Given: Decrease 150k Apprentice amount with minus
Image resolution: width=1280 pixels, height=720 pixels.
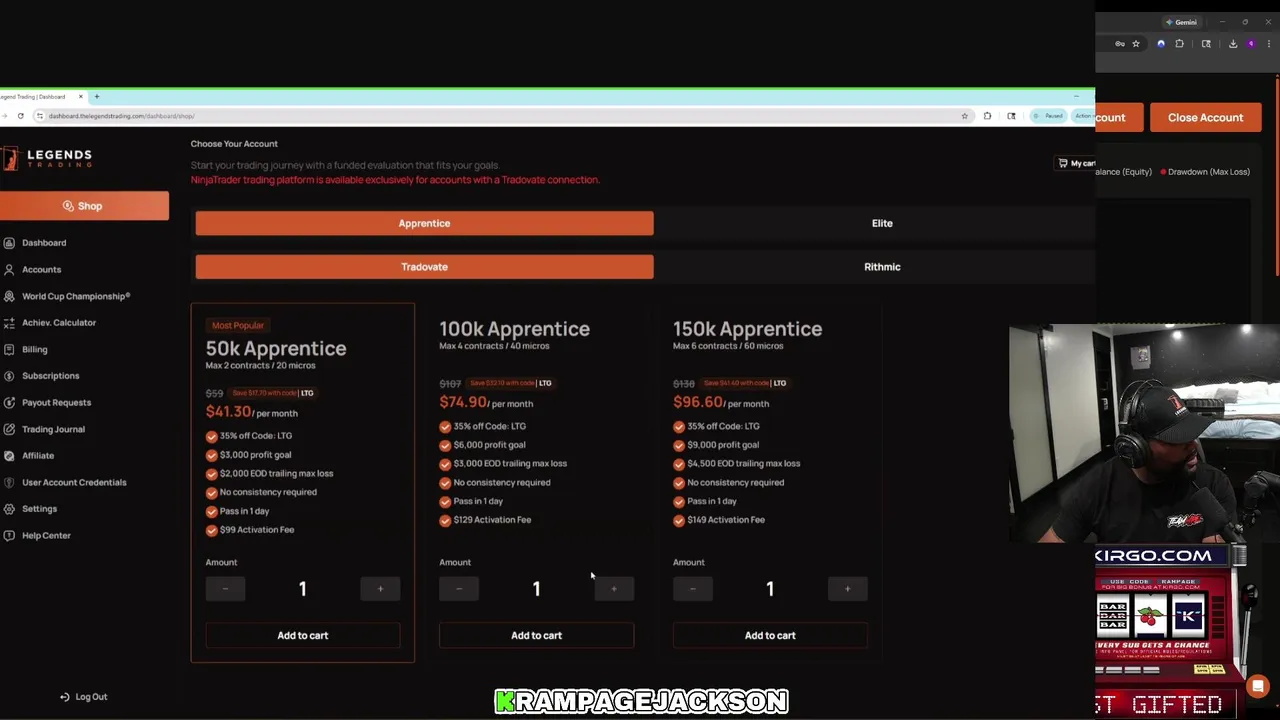Looking at the screenshot, I should (x=693, y=589).
